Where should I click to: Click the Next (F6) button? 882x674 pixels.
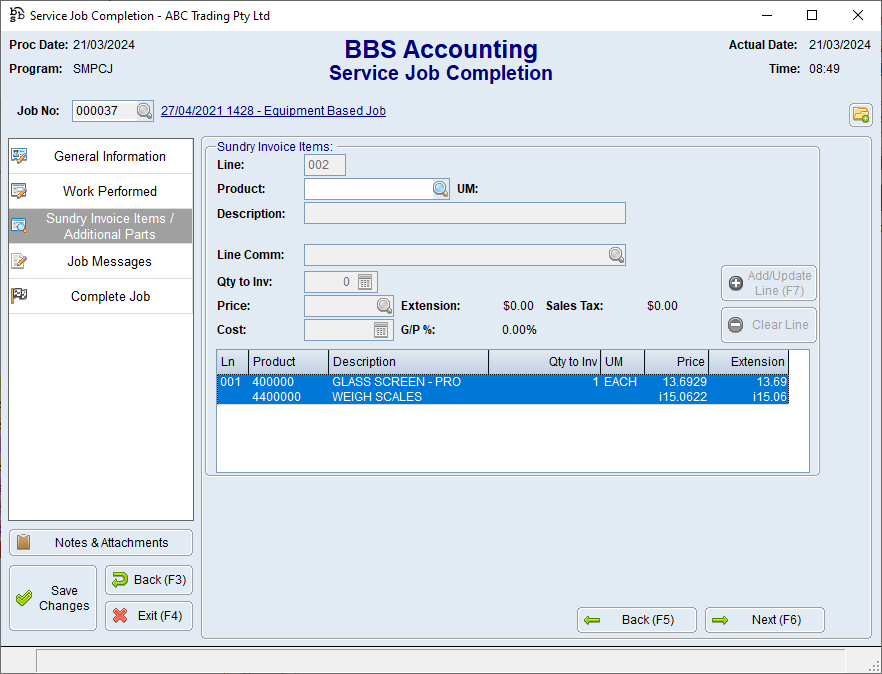[x=765, y=620]
